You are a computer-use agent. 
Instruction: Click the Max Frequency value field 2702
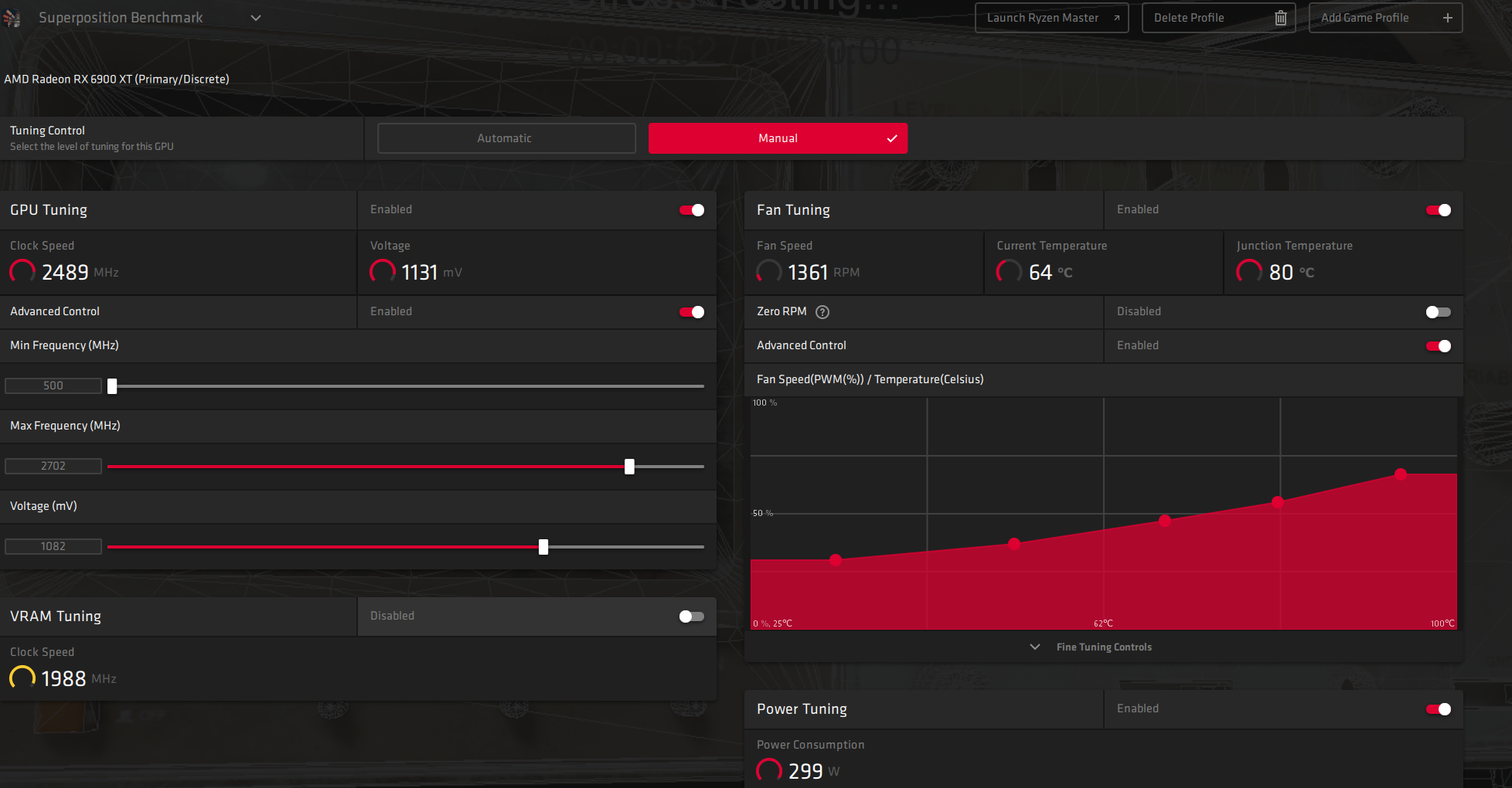(x=53, y=466)
